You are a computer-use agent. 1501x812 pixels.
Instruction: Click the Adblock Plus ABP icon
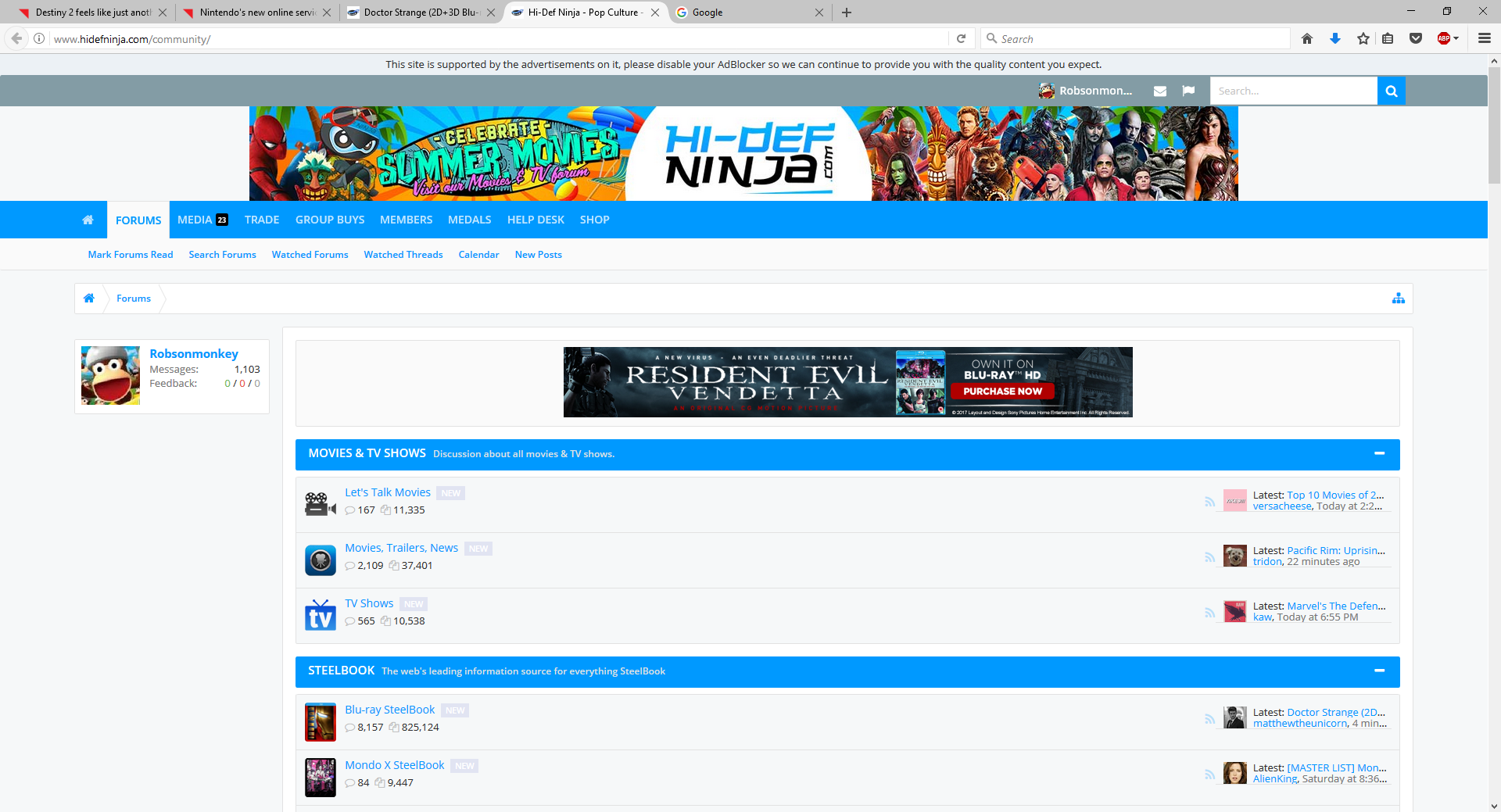[x=1444, y=38]
